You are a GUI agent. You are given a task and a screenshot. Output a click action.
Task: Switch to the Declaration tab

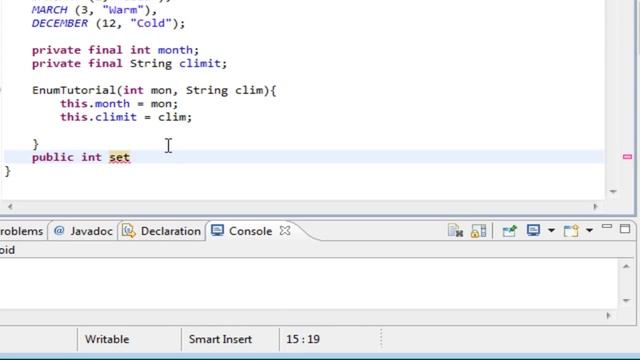(x=162, y=231)
